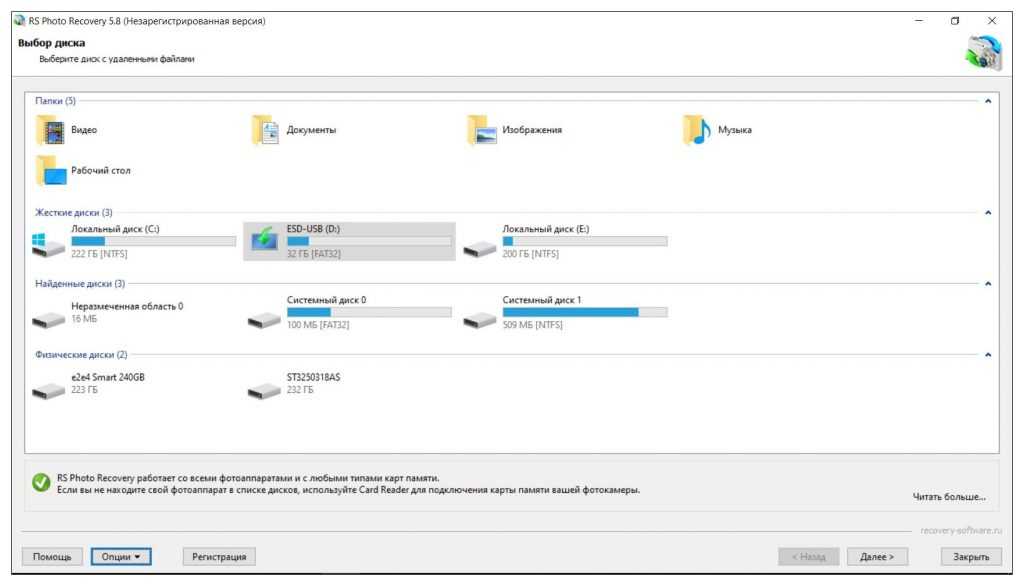Select Локальный диск (C:) drive icon
The image size is (1024, 586).
coord(48,242)
